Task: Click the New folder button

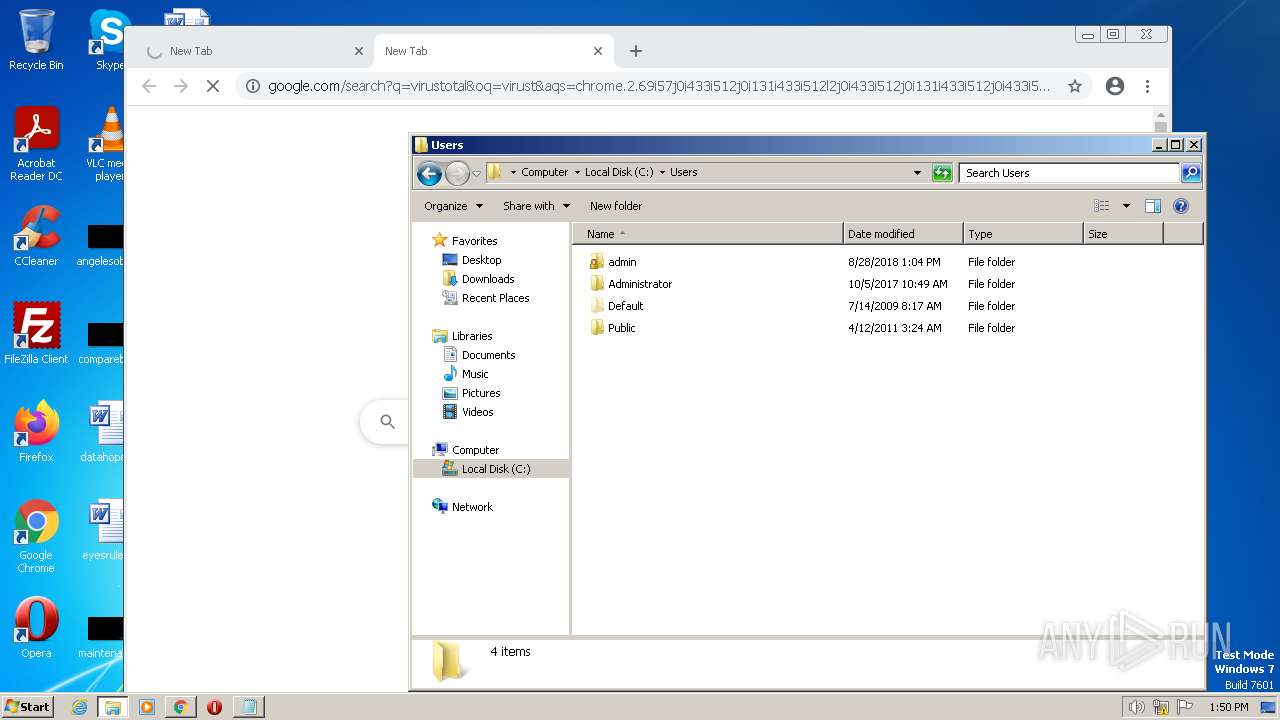Action: coord(616,206)
